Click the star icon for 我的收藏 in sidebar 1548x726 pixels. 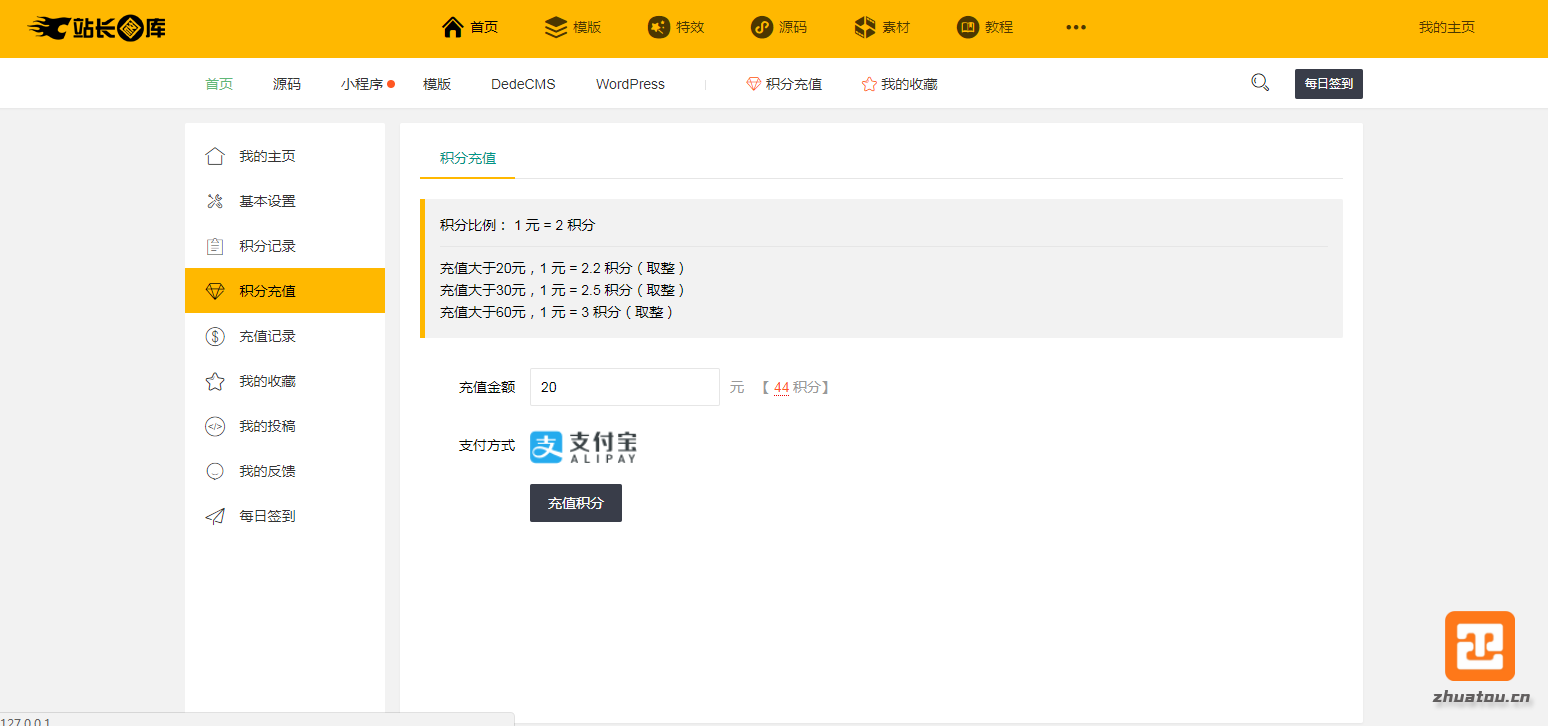pyautogui.click(x=215, y=381)
